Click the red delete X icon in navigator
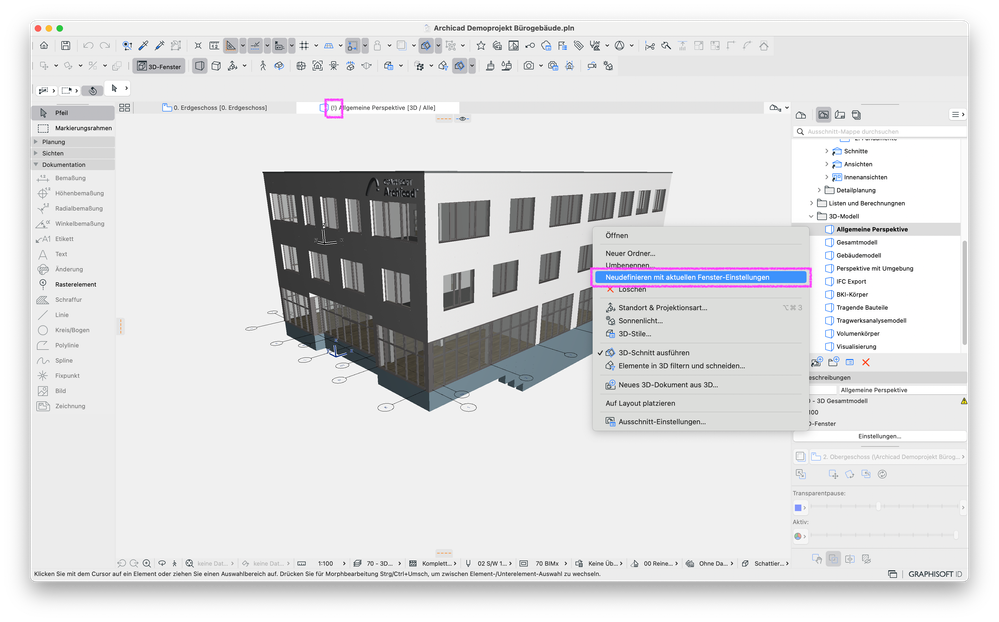 pos(866,361)
